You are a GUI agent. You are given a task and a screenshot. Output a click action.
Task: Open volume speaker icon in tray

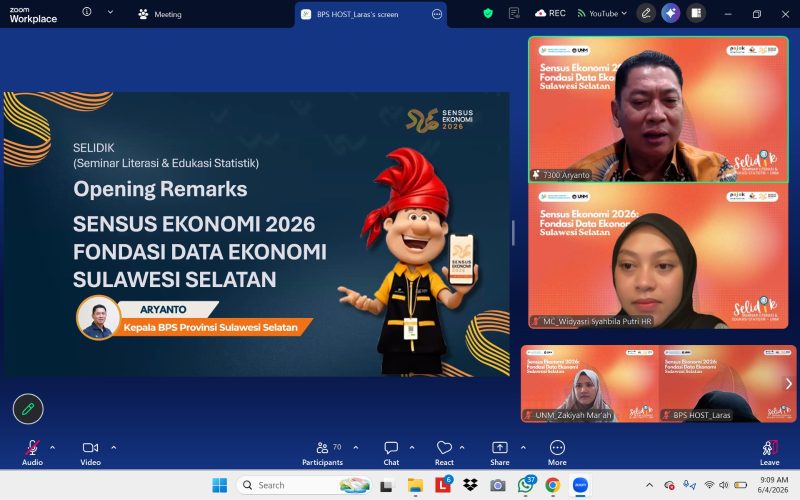point(723,485)
